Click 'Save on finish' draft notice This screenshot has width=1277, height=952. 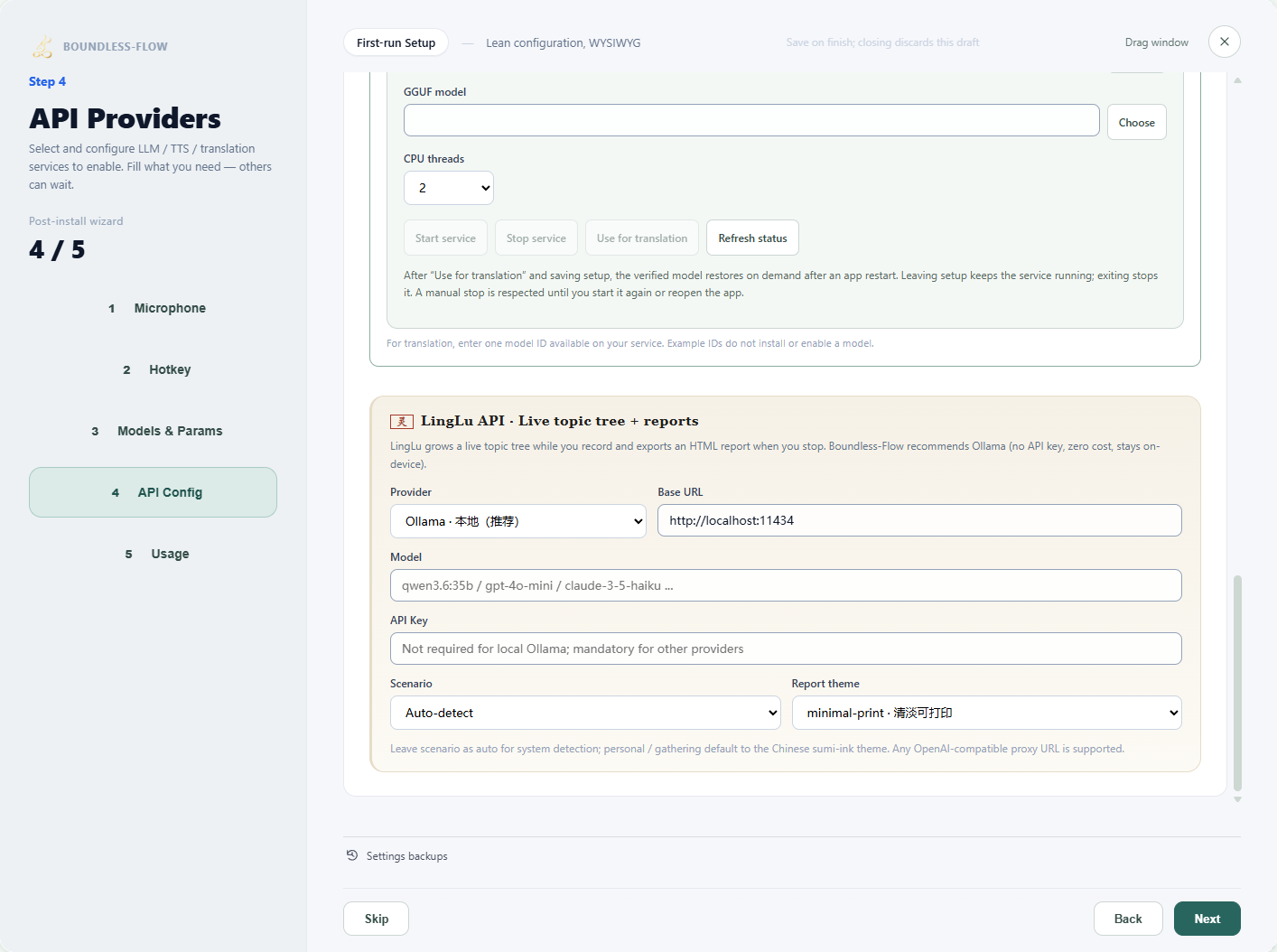[882, 42]
